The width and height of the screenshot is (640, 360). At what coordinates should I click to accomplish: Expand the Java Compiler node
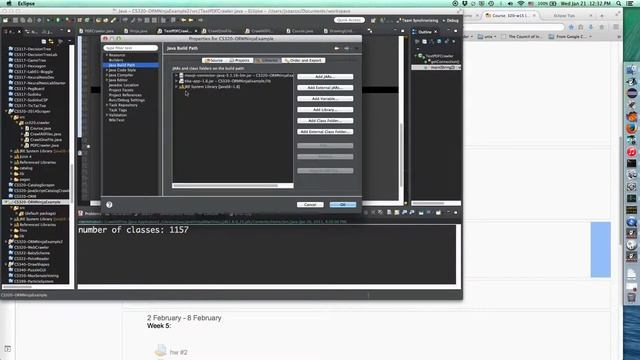click(107, 75)
